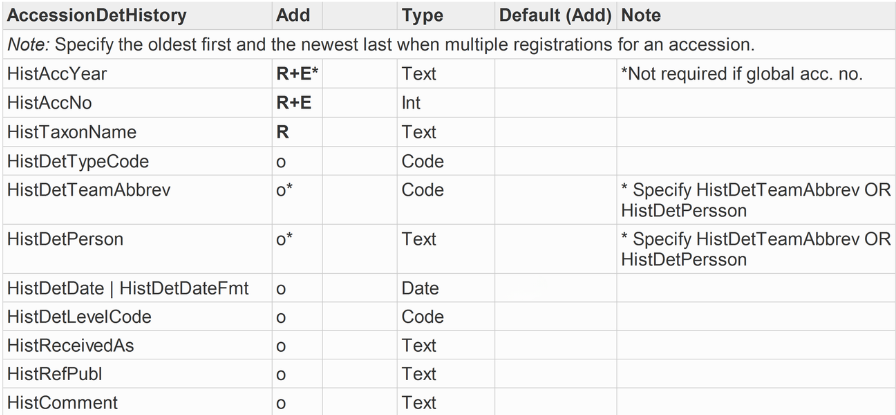The width and height of the screenshot is (896, 415).
Task: Click the R+E* value for HistAccYear
Action: tap(297, 74)
